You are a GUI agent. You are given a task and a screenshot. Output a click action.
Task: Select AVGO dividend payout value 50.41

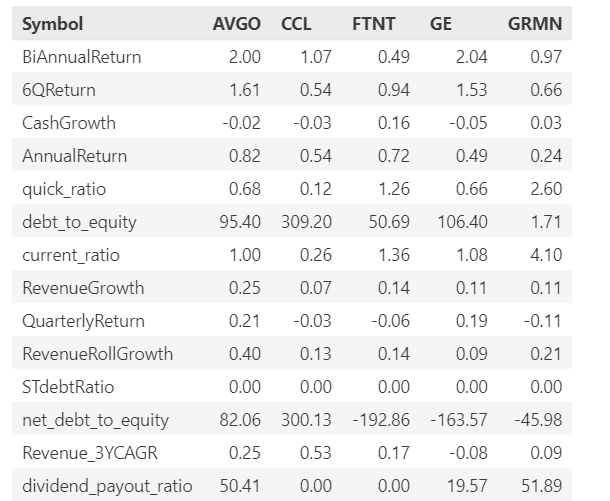[x=240, y=486]
